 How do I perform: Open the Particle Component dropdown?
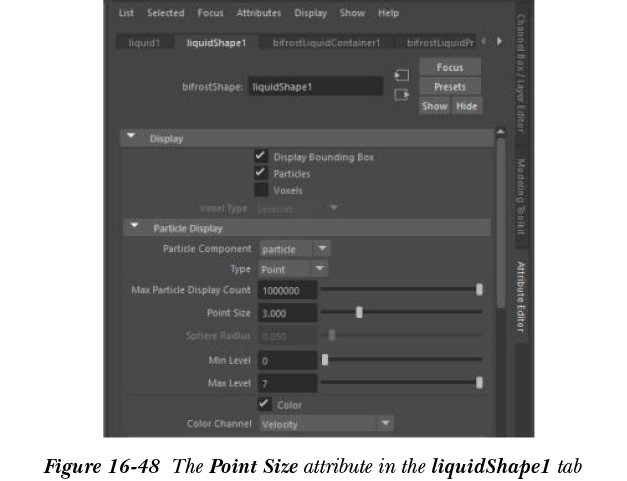[x=294, y=249]
